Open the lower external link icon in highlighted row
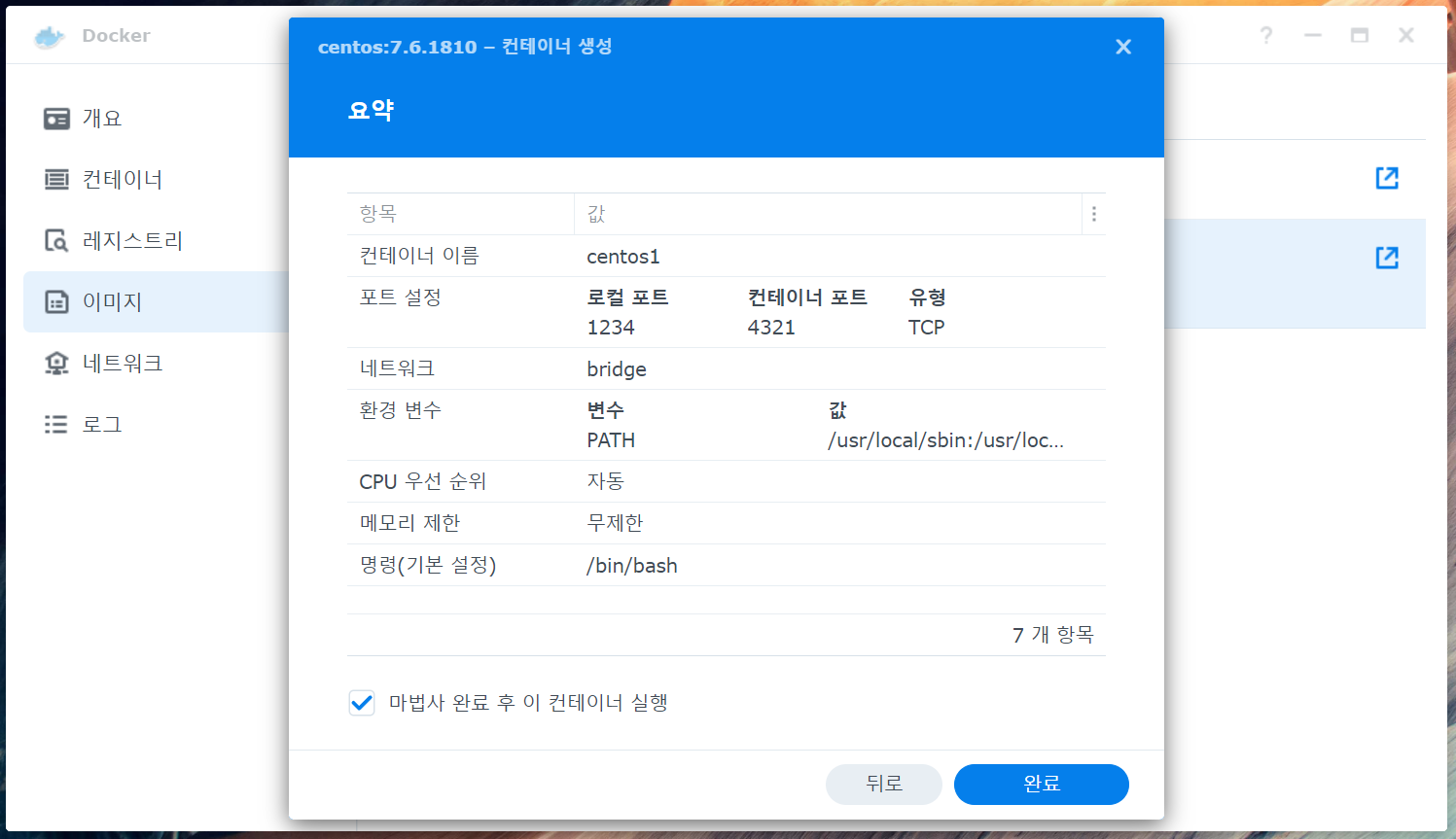1456x839 pixels. pyautogui.click(x=1387, y=258)
